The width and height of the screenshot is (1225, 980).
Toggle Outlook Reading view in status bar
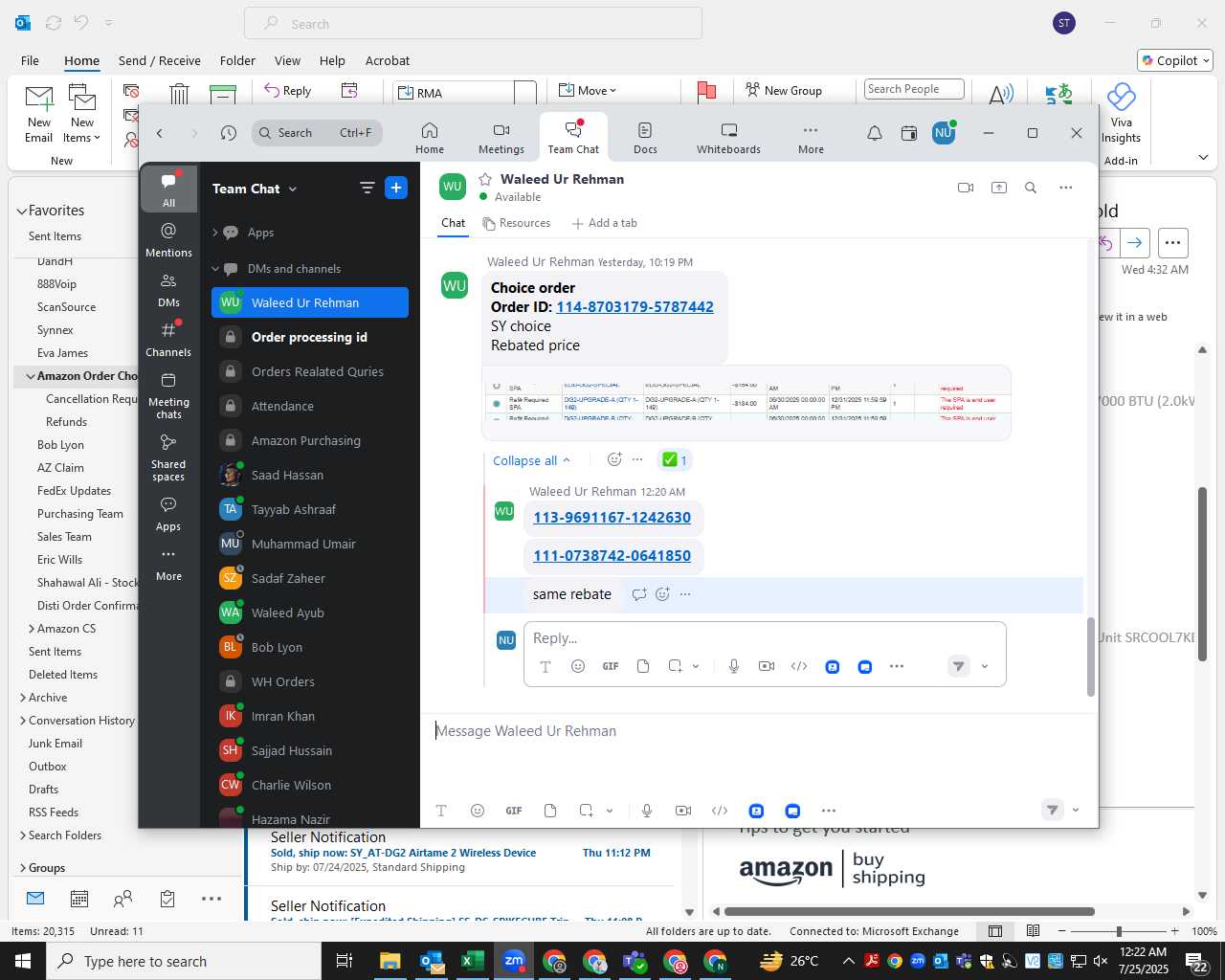(1034, 931)
